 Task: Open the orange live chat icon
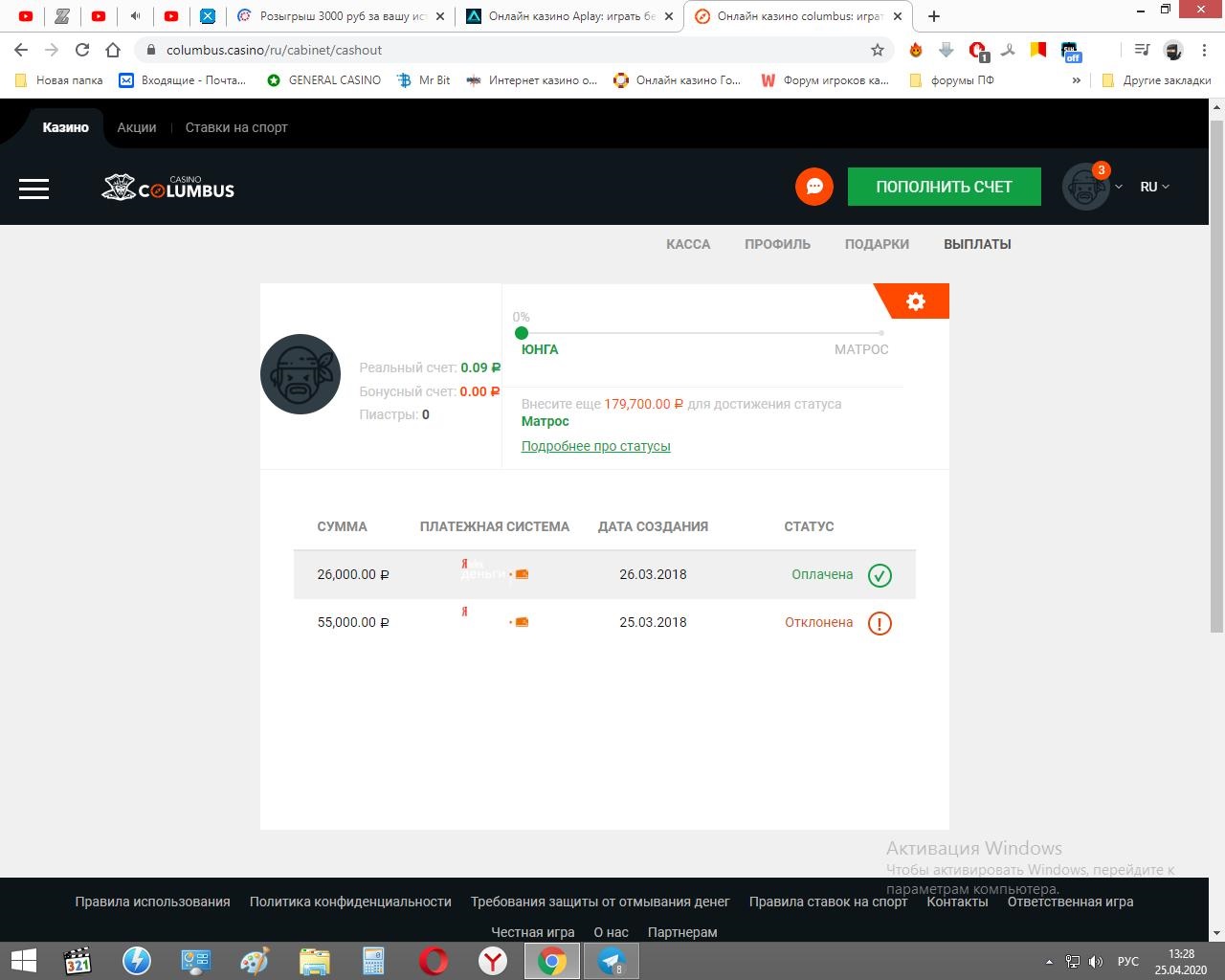click(814, 187)
